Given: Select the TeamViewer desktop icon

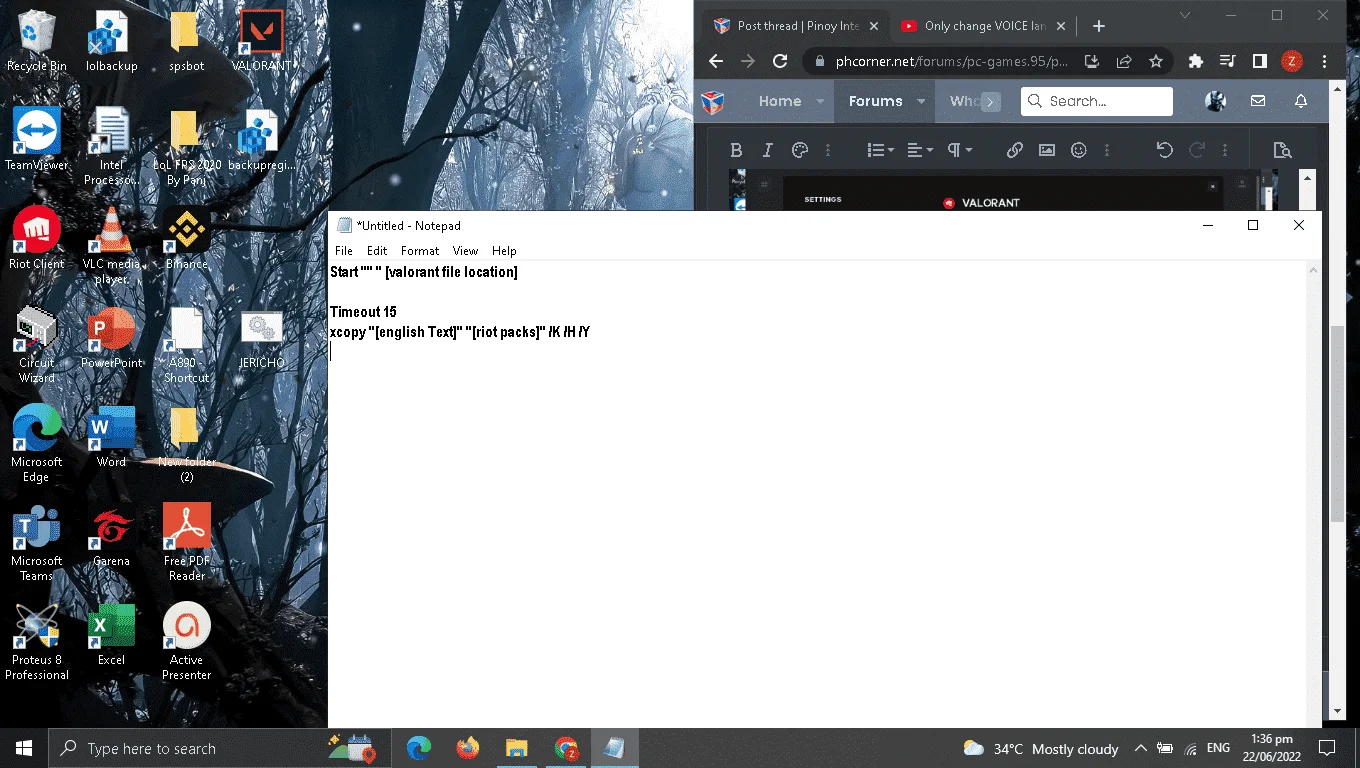Looking at the screenshot, I should tap(37, 139).
